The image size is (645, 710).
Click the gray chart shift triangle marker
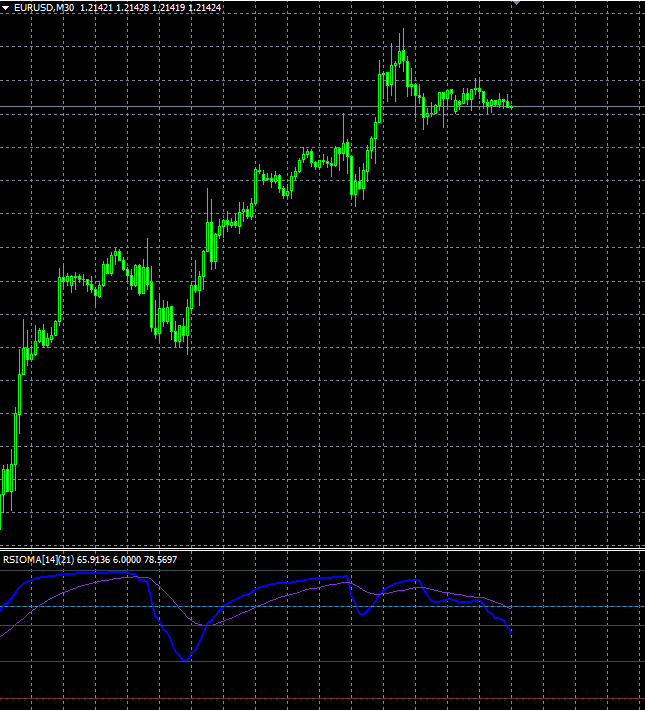(517, 3)
